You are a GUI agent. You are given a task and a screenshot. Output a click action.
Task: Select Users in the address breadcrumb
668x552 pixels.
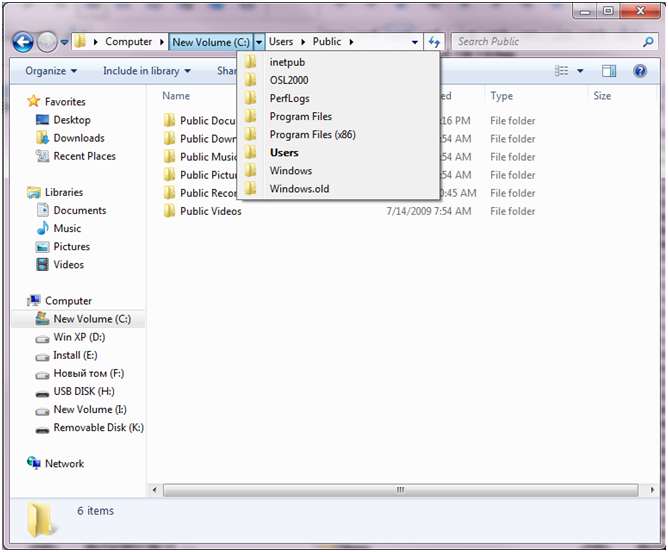tap(281, 42)
